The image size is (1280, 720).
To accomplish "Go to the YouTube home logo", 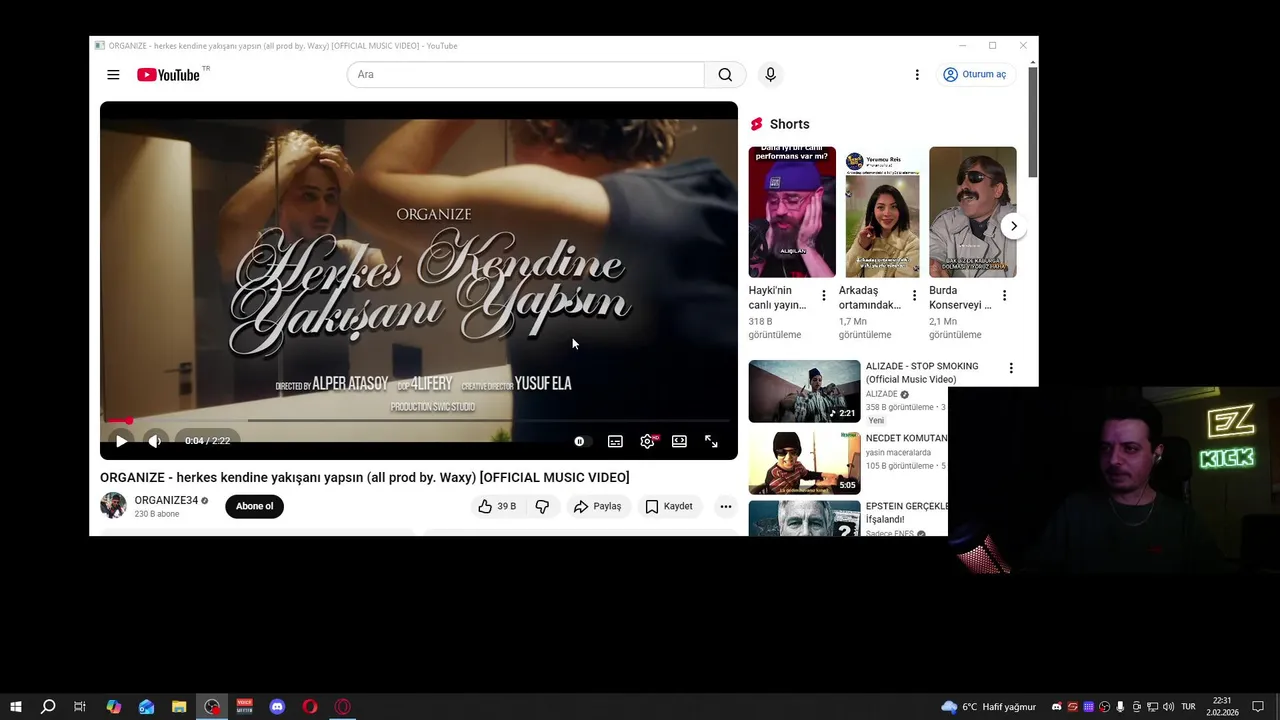I will click(x=168, y=75).
